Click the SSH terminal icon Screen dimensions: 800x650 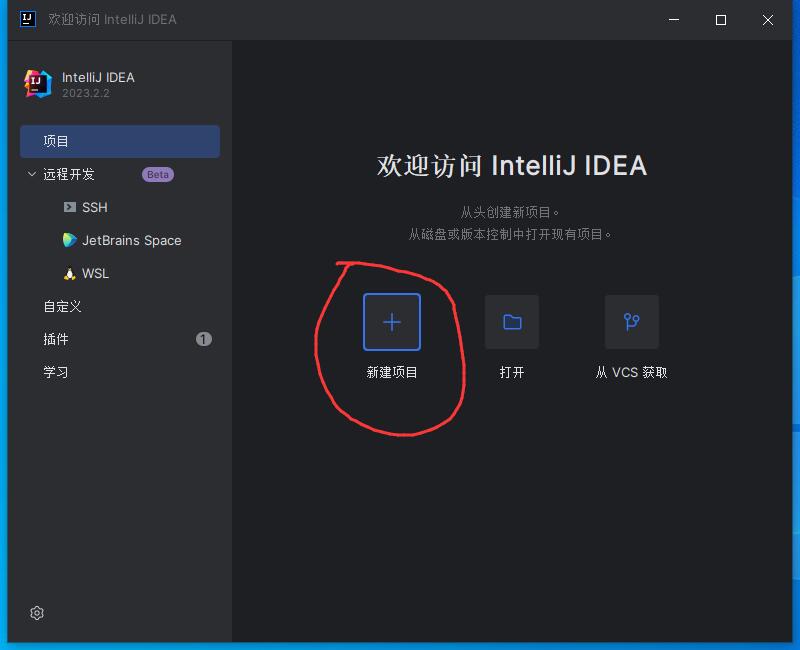(69, 207)
